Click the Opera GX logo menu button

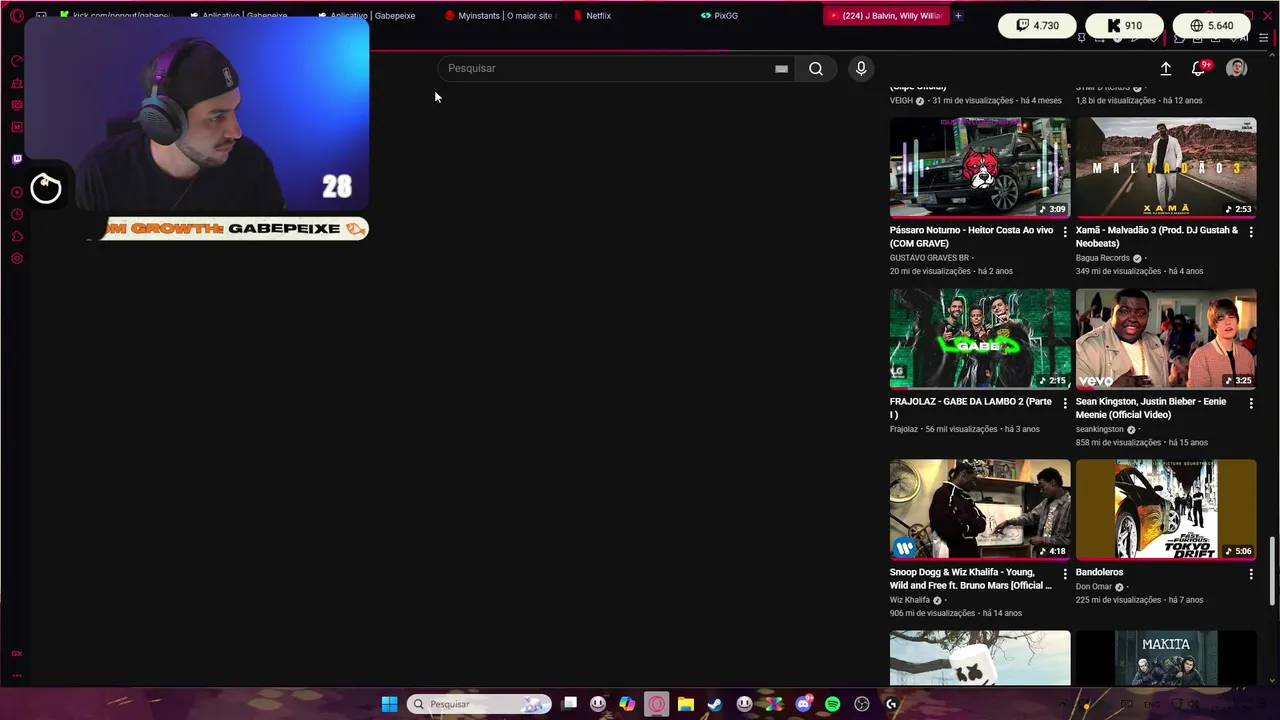tap(17, 16)
